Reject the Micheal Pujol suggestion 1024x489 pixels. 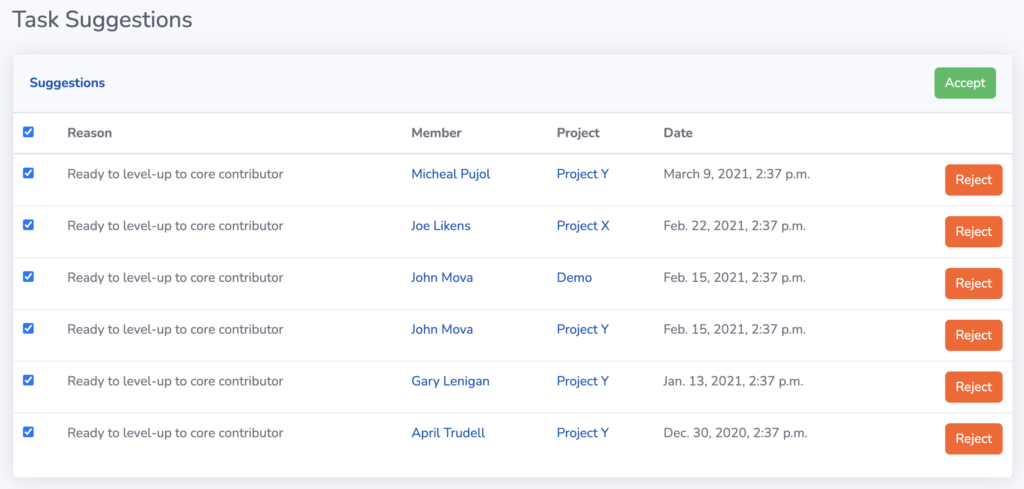click(x=974, y=180)
